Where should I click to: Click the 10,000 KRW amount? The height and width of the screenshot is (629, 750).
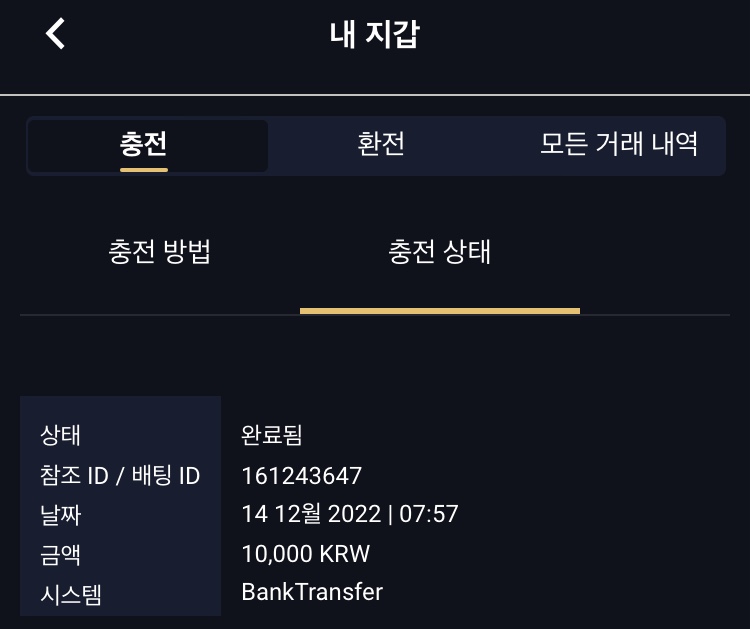point(306,554)
